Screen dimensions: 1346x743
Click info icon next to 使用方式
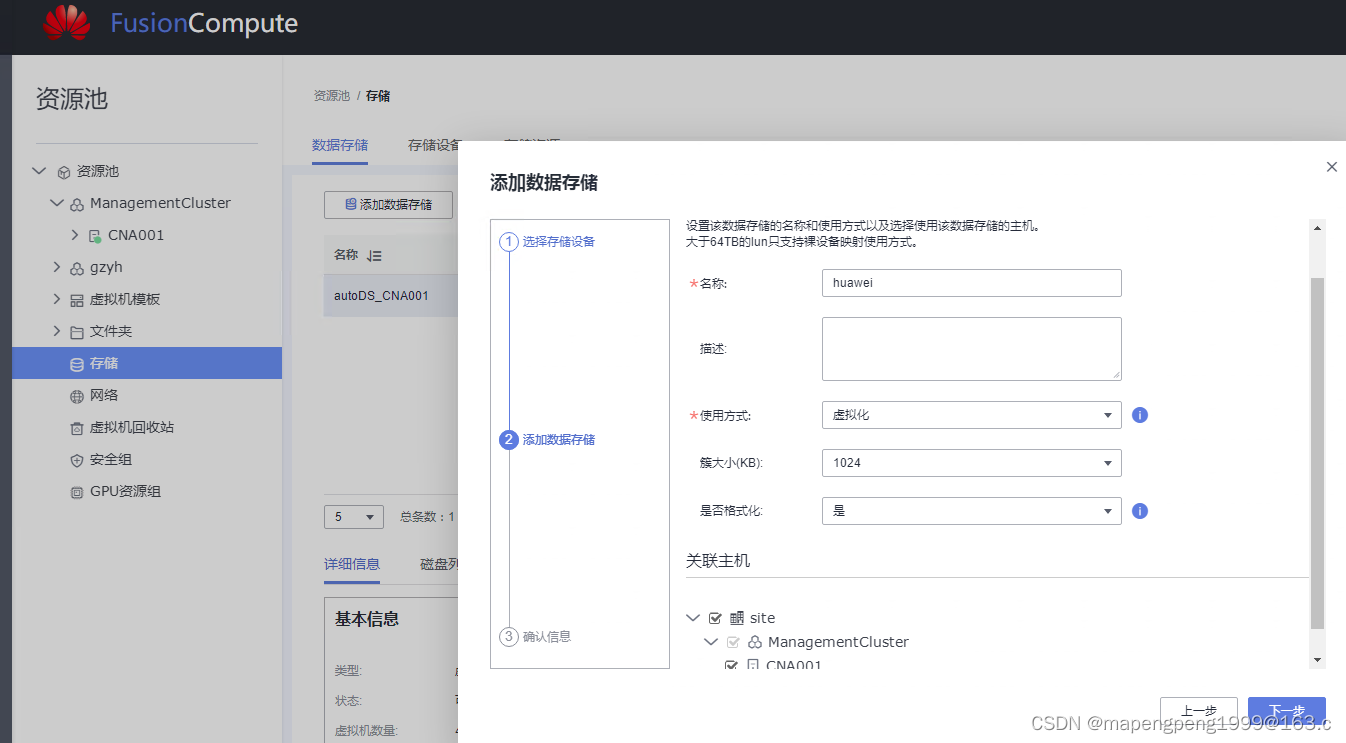1140,414
